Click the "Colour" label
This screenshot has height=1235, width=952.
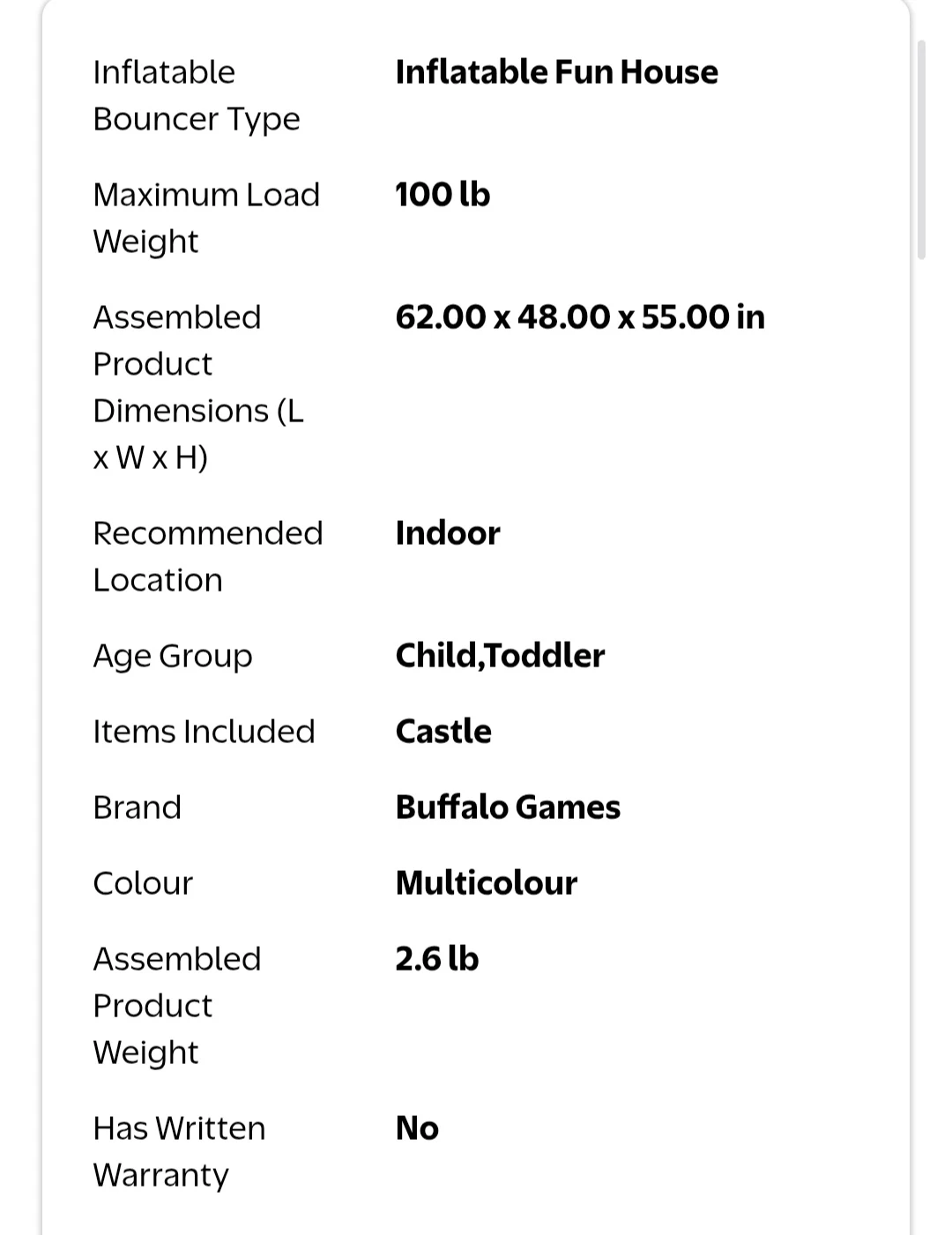[143, 883]
